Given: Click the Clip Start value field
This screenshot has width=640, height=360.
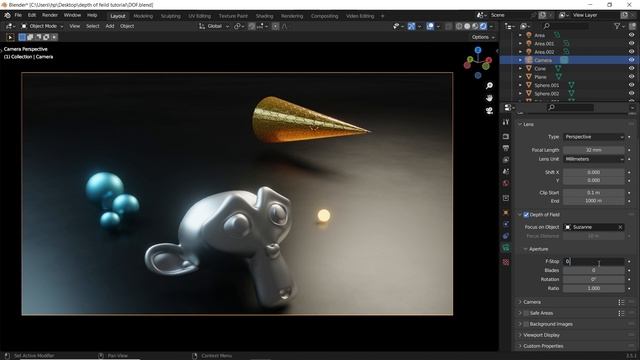Looking at the screenshot, I should (594, 193).
